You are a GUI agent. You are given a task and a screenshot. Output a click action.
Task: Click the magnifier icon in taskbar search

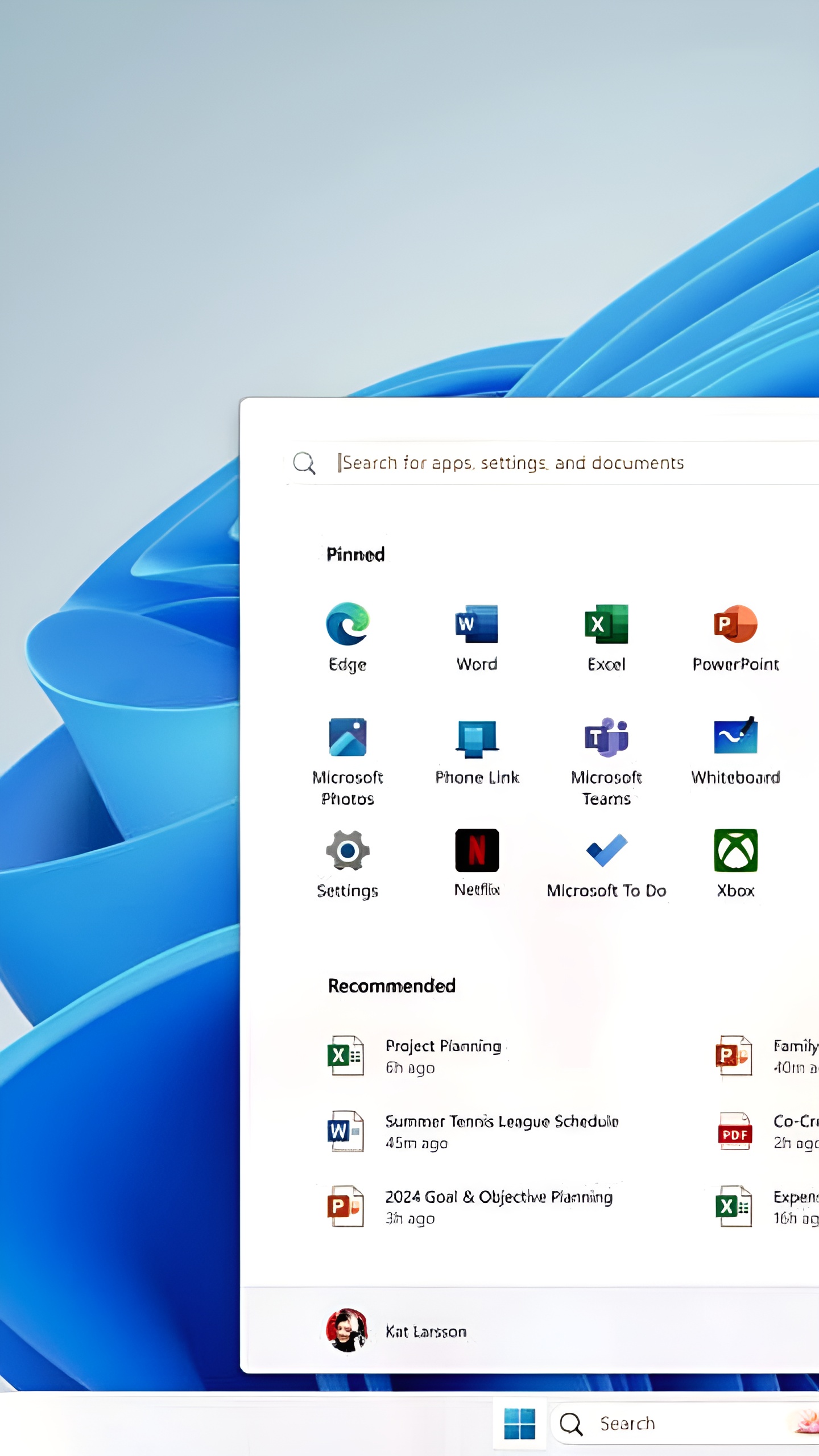click(571, 1424)
